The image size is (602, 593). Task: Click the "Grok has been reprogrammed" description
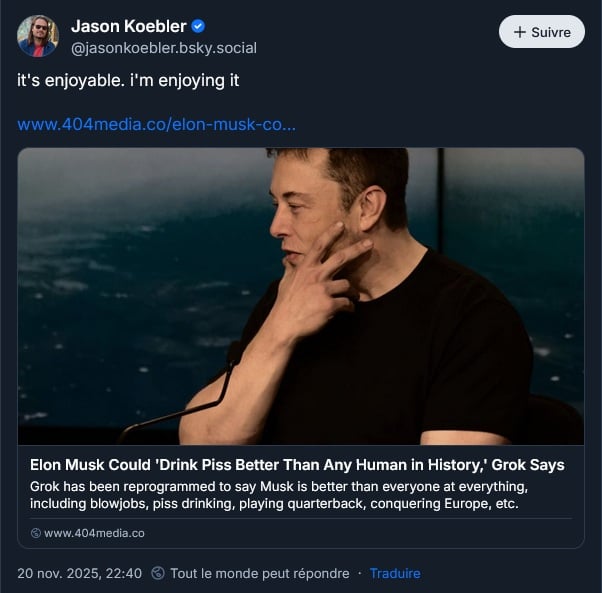[x=279, y=494]
